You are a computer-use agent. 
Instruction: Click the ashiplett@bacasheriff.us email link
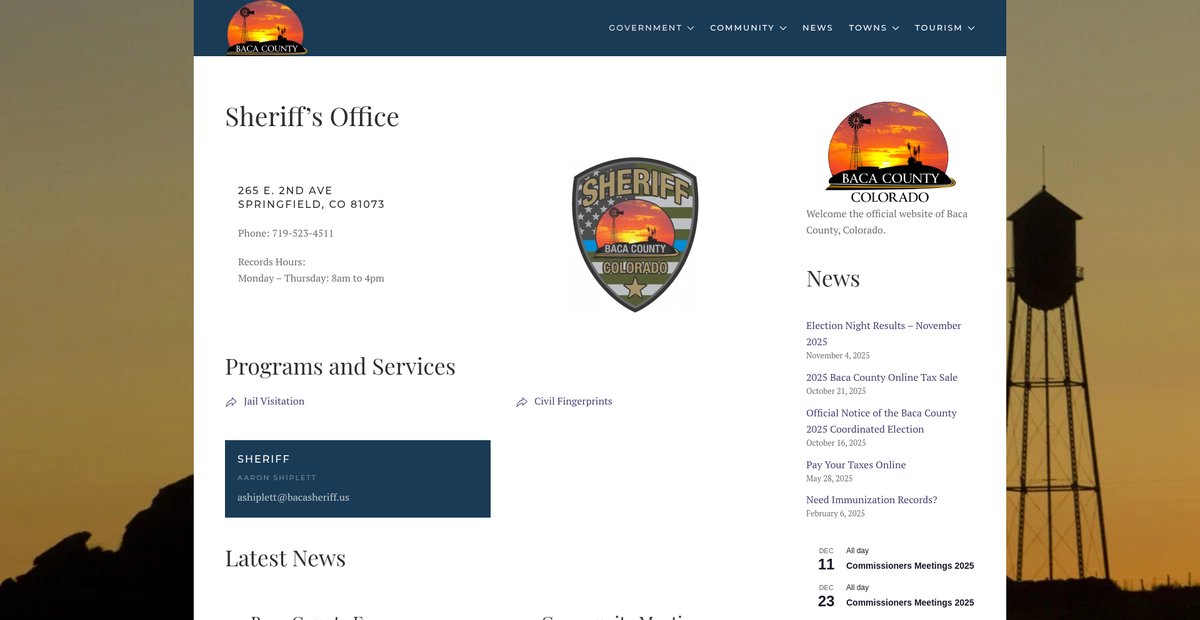293,497
